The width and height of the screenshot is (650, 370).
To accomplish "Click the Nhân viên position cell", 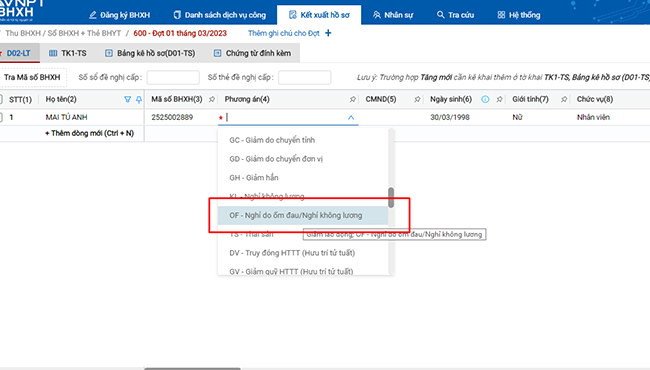I will pos(593,117).
